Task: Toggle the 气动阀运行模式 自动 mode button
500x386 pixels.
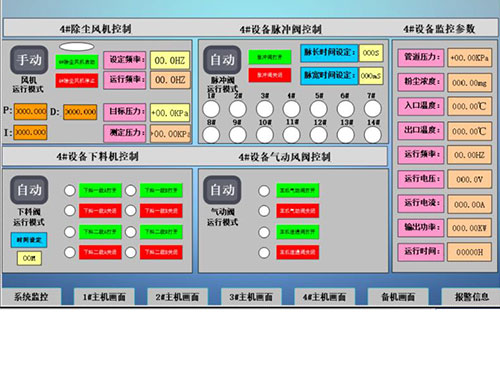Action: [x=222, y=190]
